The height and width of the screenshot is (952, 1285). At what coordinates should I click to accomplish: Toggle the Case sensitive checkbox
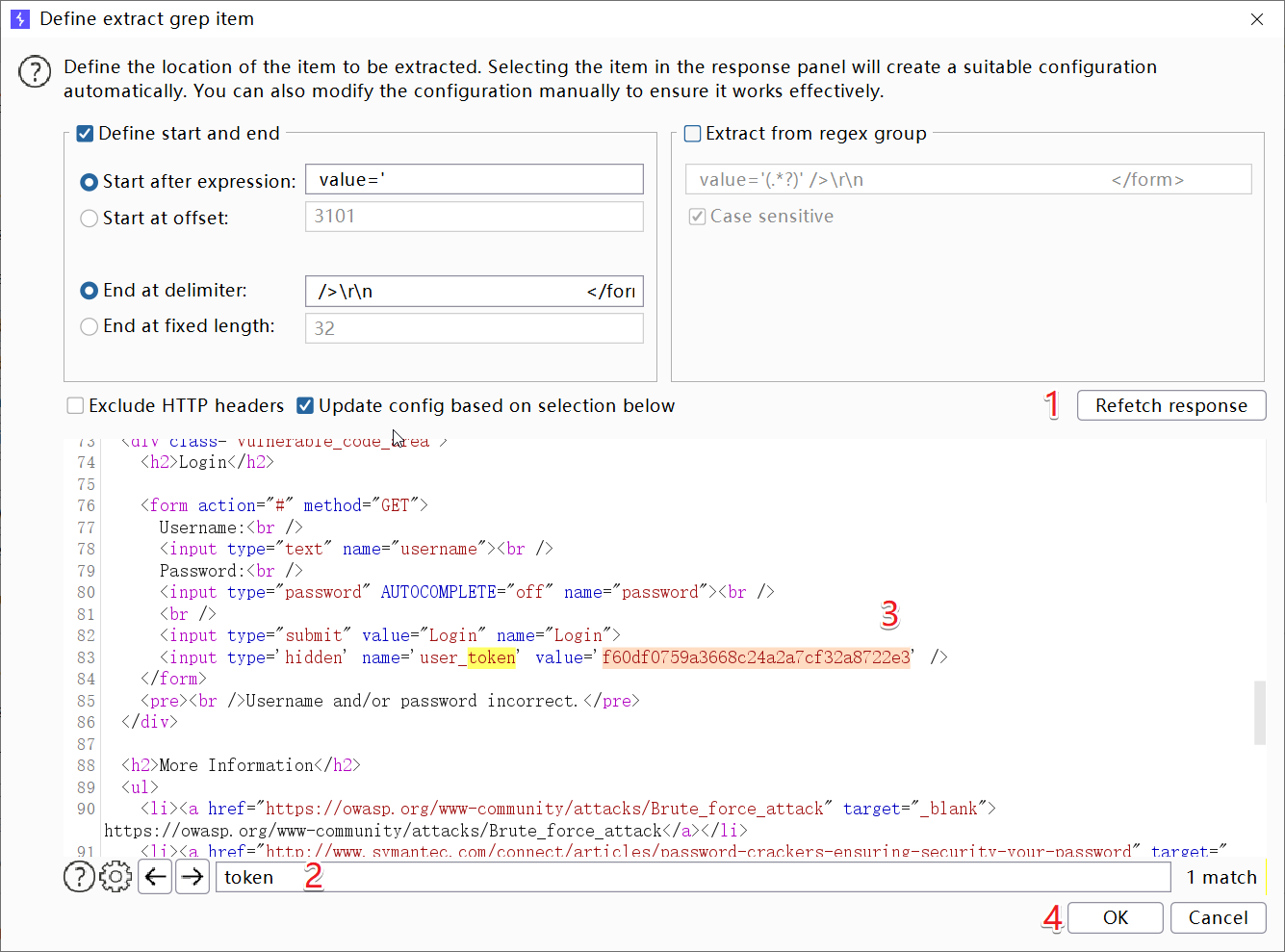tap(697, 217)
